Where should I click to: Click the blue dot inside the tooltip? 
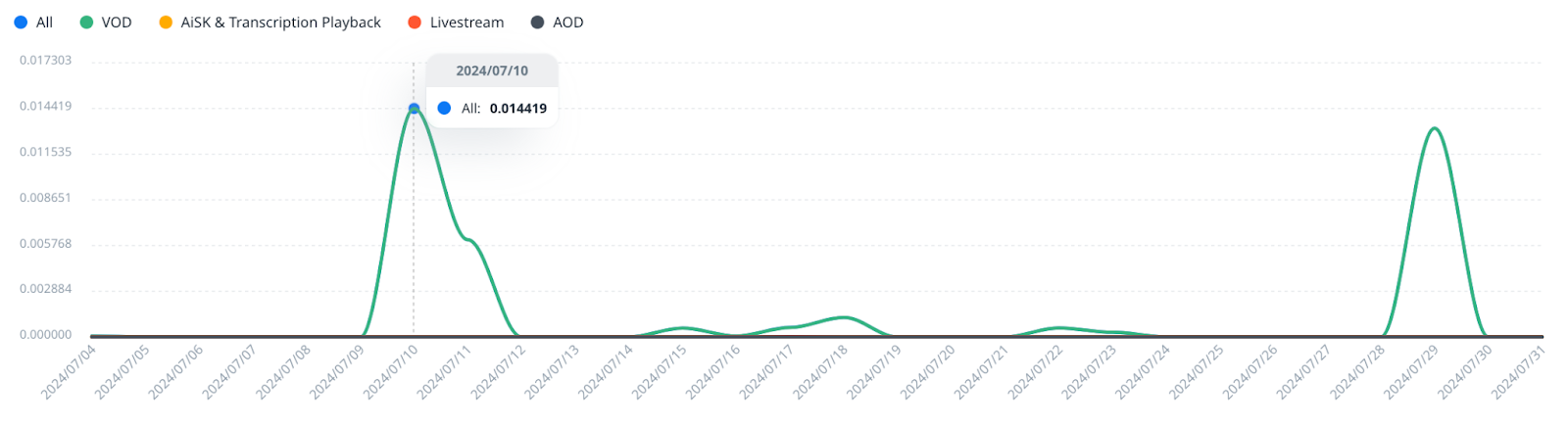click(x=444, y=109)
